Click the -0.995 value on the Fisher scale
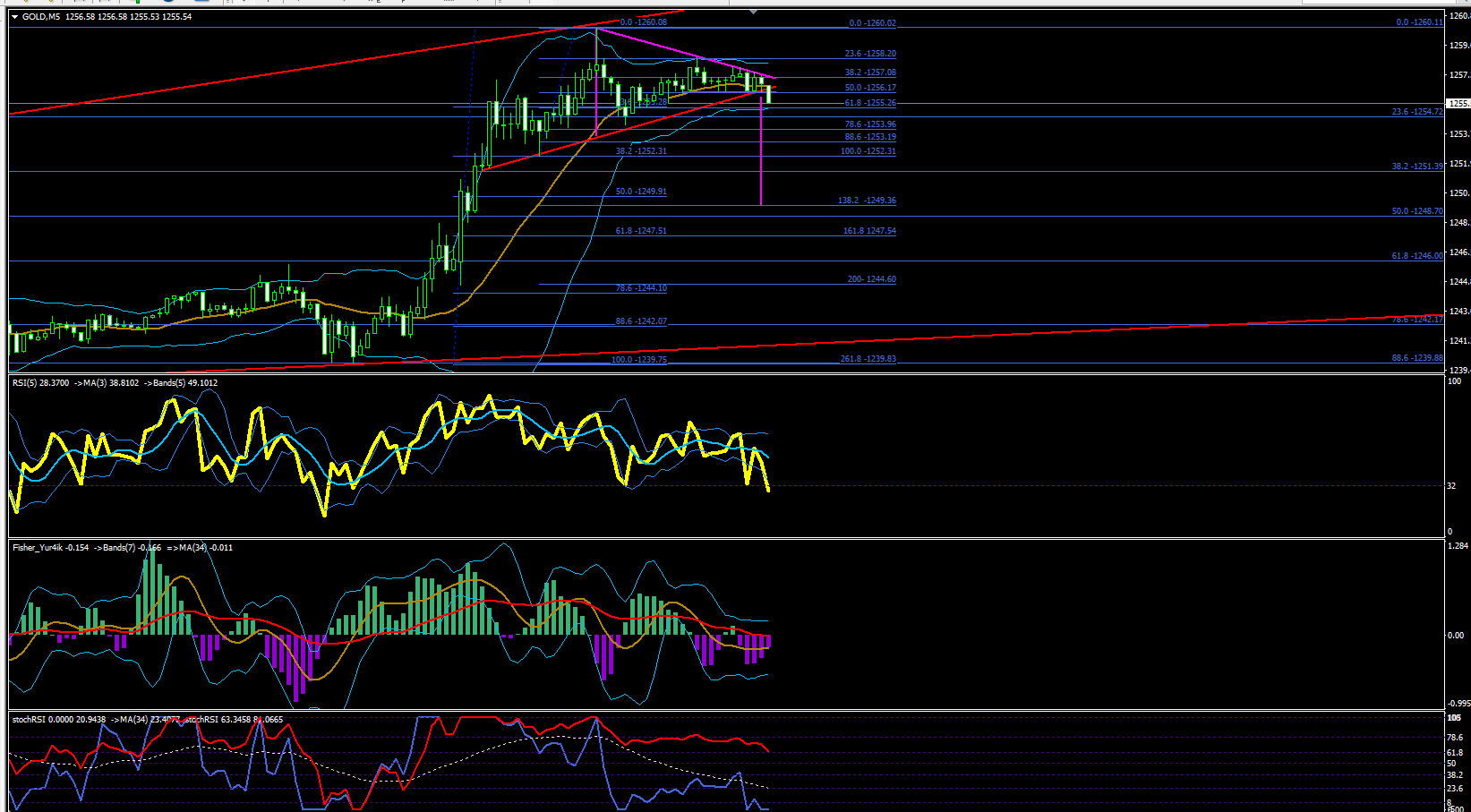The height and width of the screenshot is (812, 1471). [1458, 704]
